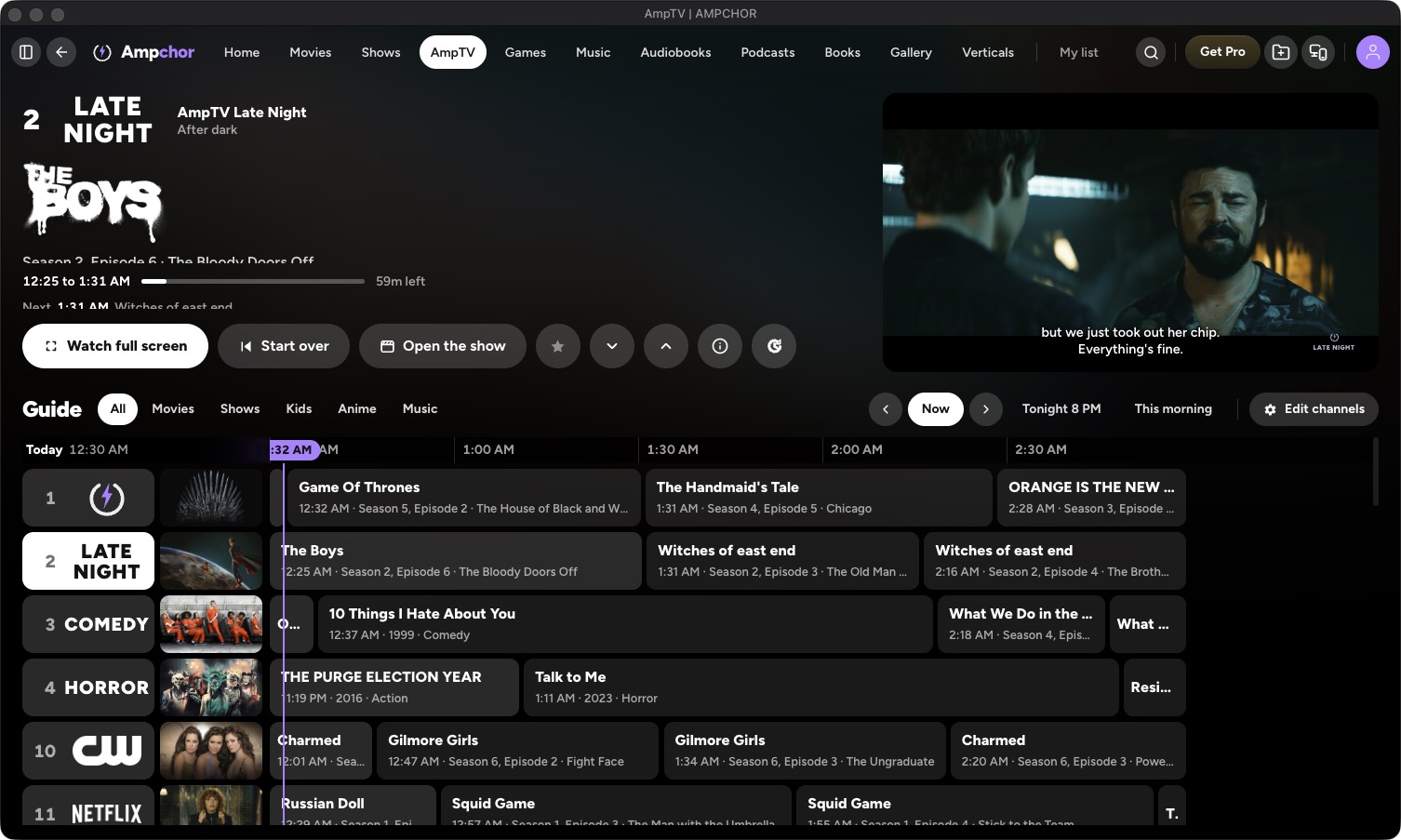Click Watch full screen

115,346
